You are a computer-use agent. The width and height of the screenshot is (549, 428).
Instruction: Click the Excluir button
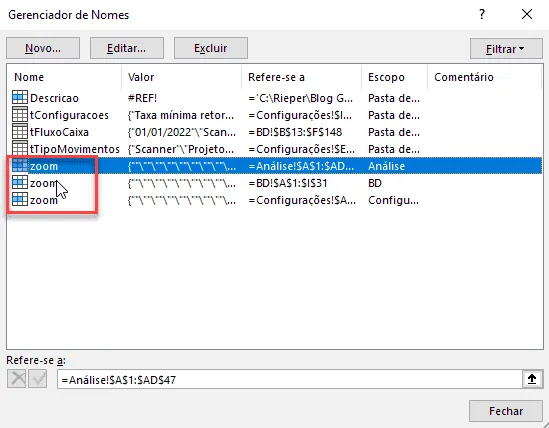click(x=211, y=48)
